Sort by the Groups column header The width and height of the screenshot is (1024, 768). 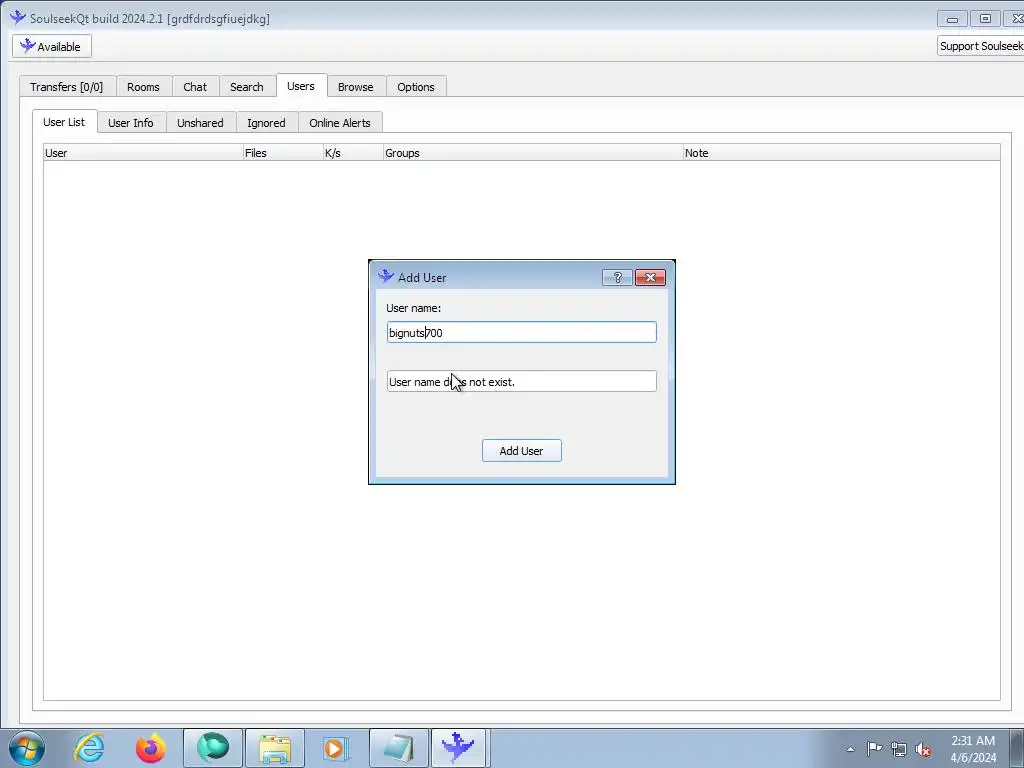tap(533, 153)
